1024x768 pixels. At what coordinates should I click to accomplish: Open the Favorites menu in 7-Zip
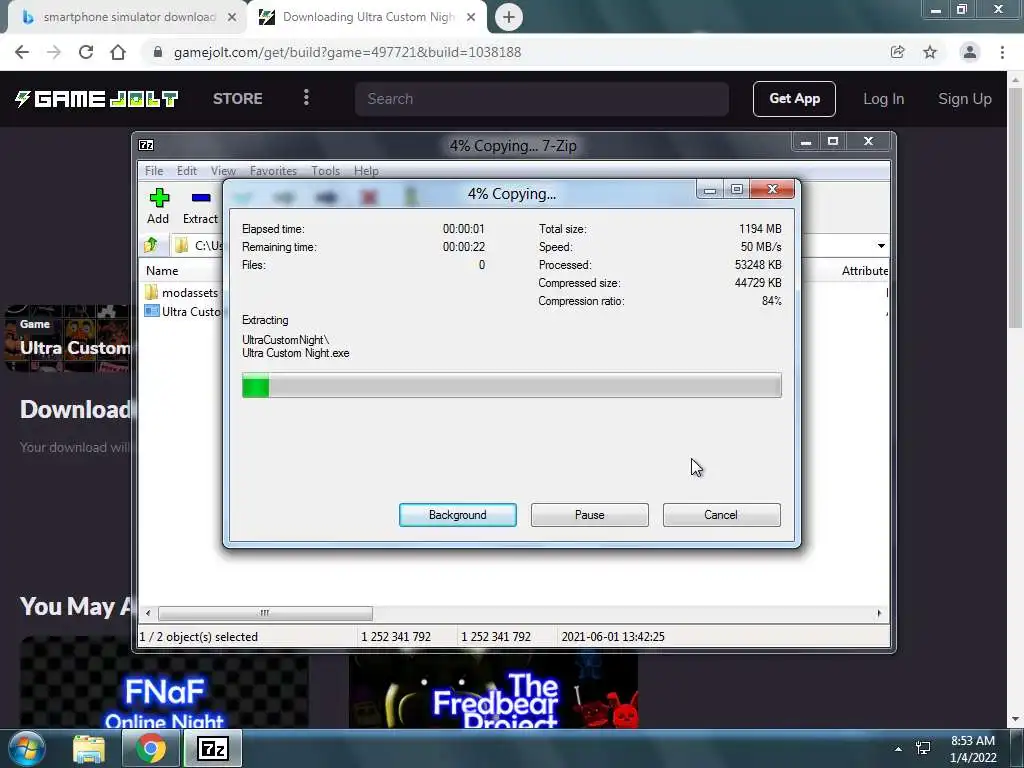tap(273, 170)
